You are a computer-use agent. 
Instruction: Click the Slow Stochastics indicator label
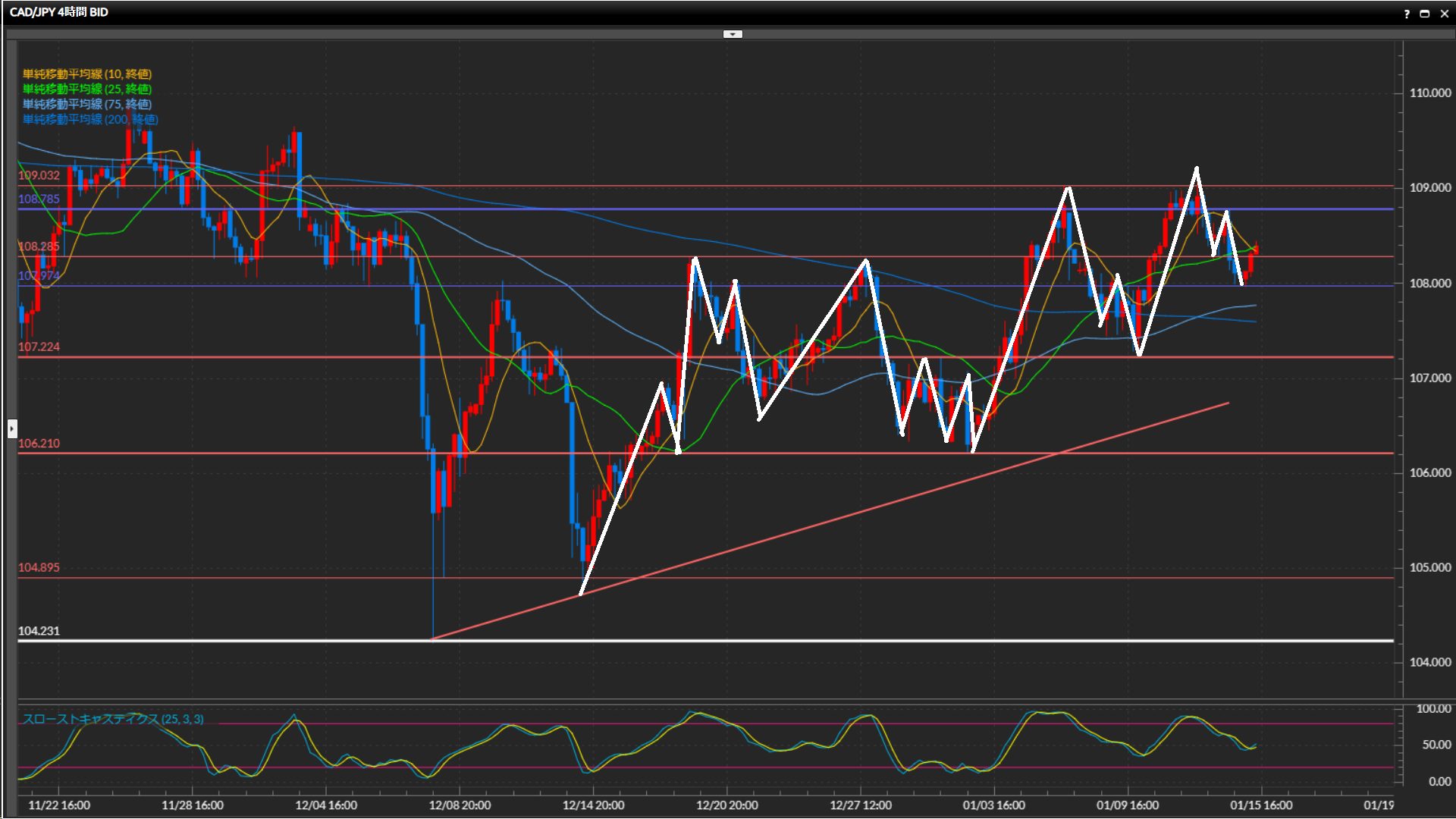pyautogui.click(x=113, y=719)
